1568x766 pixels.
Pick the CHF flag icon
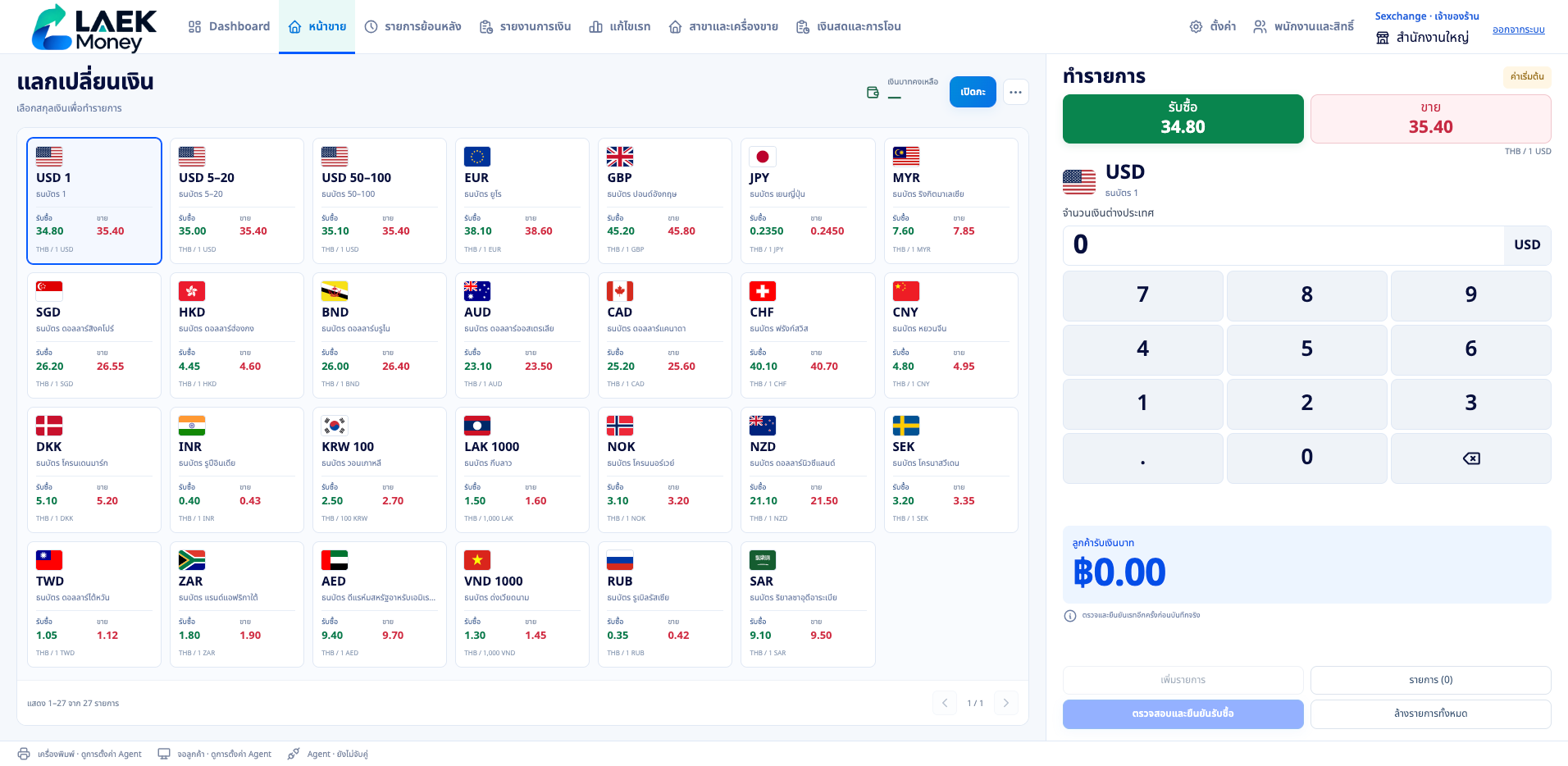coord(763,291)
